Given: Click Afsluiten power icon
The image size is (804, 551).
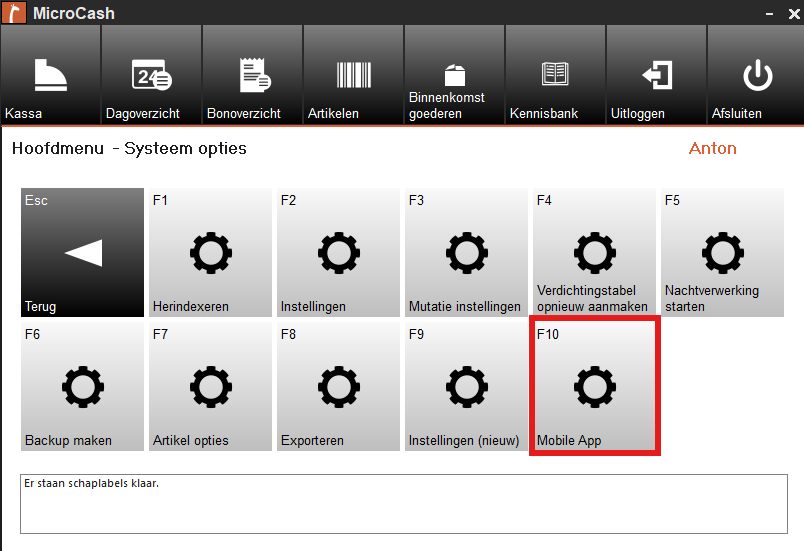Looking at the screenshot, I should 756,75.
